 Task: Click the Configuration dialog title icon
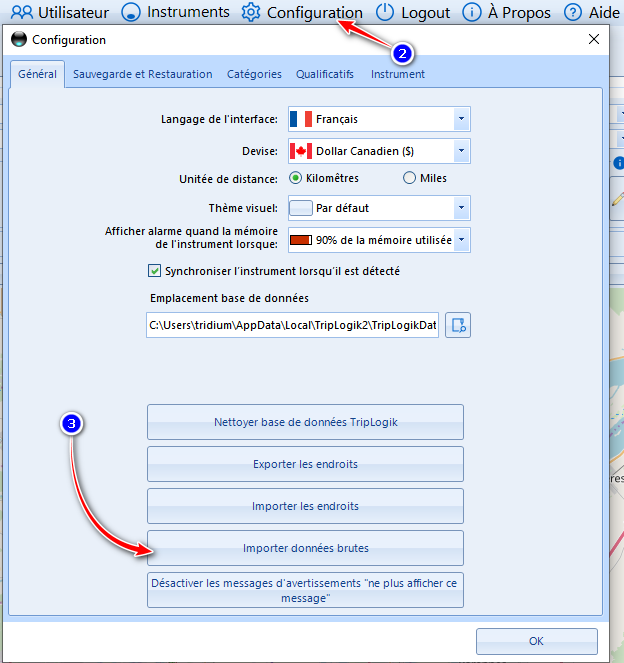(19, 39)
